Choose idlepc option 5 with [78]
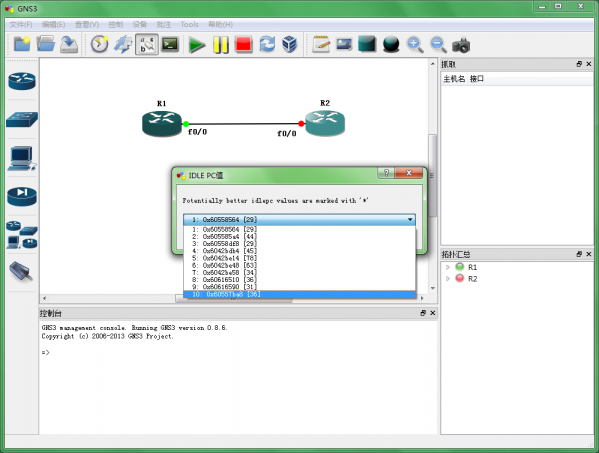599x453 pixels. pos(300,258)
